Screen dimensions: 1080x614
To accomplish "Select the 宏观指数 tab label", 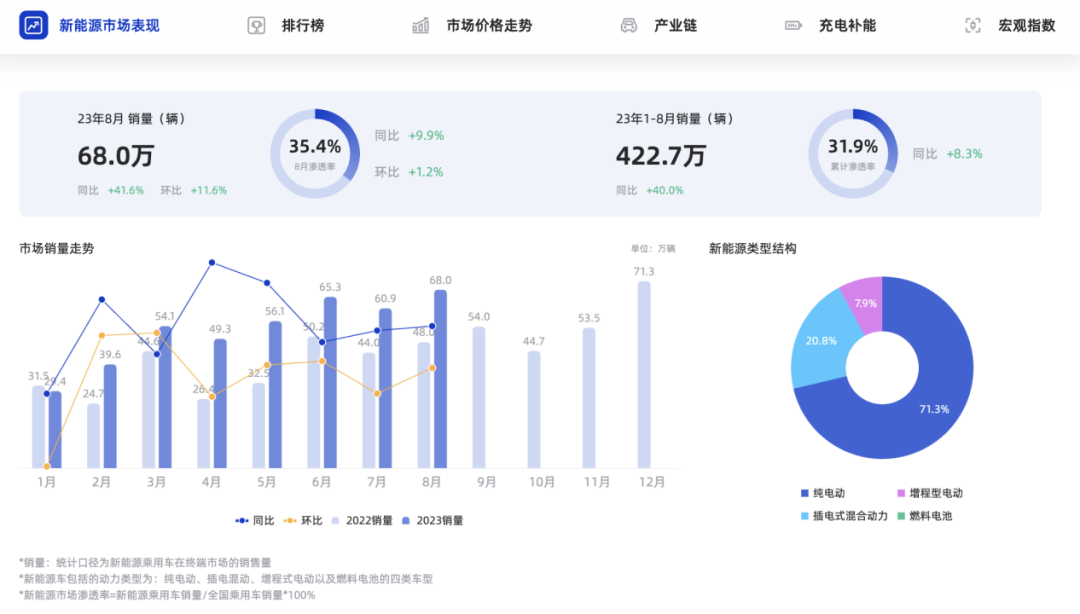I will tap(1026, 25).
